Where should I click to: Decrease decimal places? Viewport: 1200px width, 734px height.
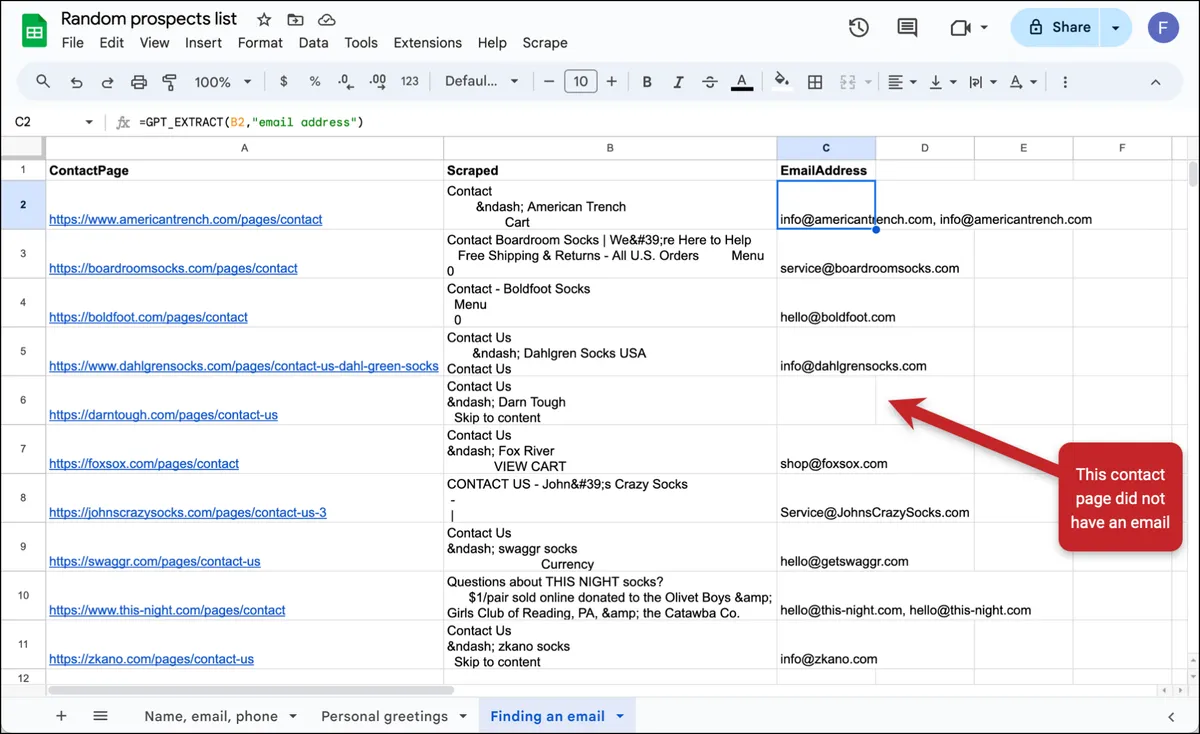click(345, 82)
